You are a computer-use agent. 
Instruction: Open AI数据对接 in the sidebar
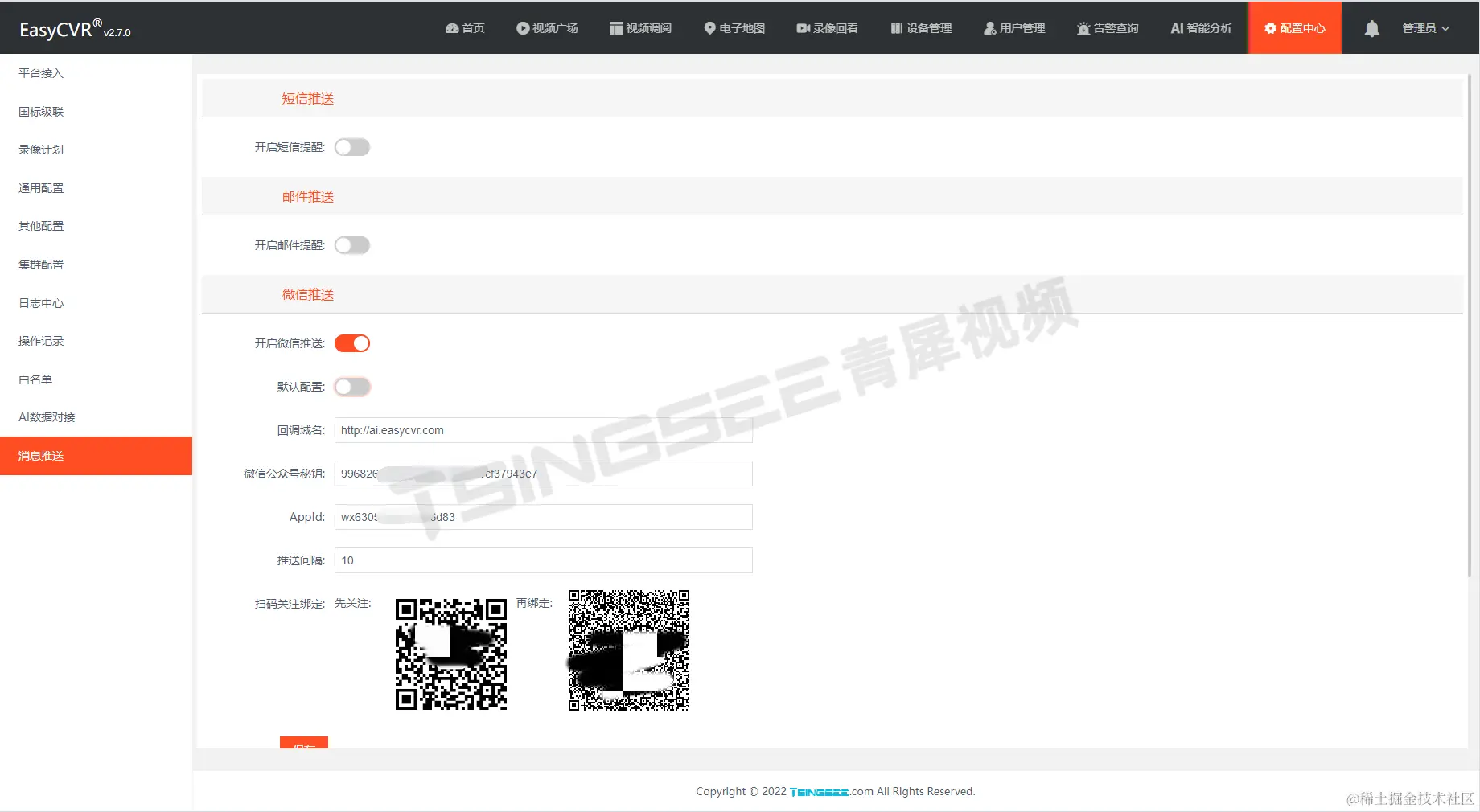click(96, 417)
